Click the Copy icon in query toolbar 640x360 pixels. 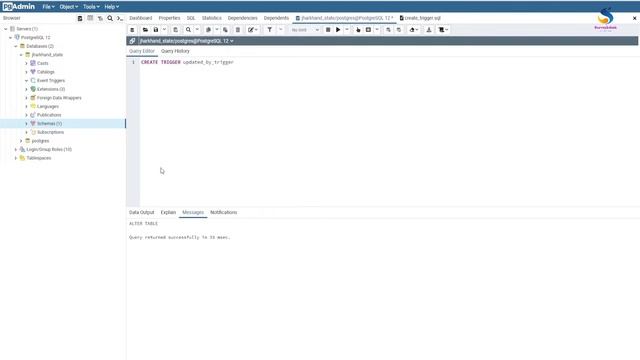[208, 30]
